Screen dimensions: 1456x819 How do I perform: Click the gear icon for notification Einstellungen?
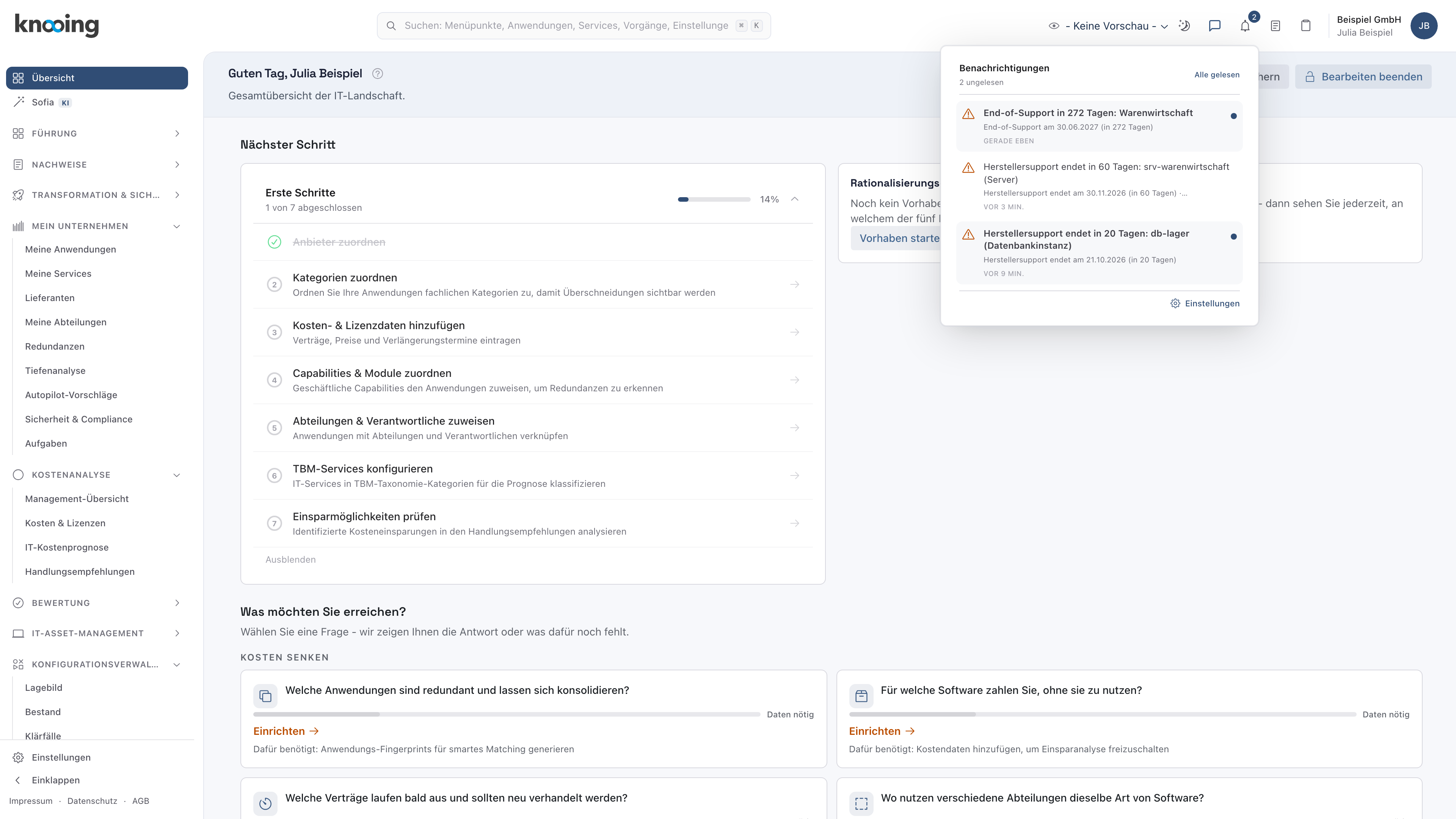click(1175, 303)
